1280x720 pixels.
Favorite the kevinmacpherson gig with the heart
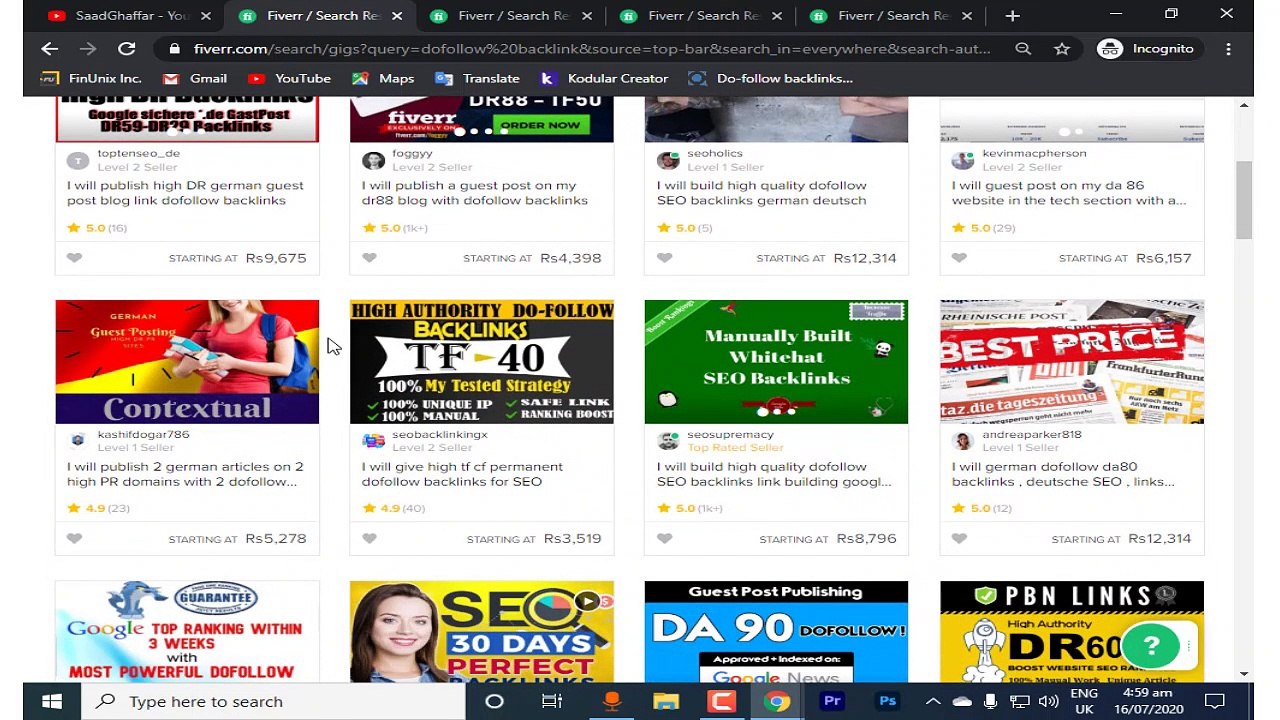pyautogui.click(x=960, y=258)
